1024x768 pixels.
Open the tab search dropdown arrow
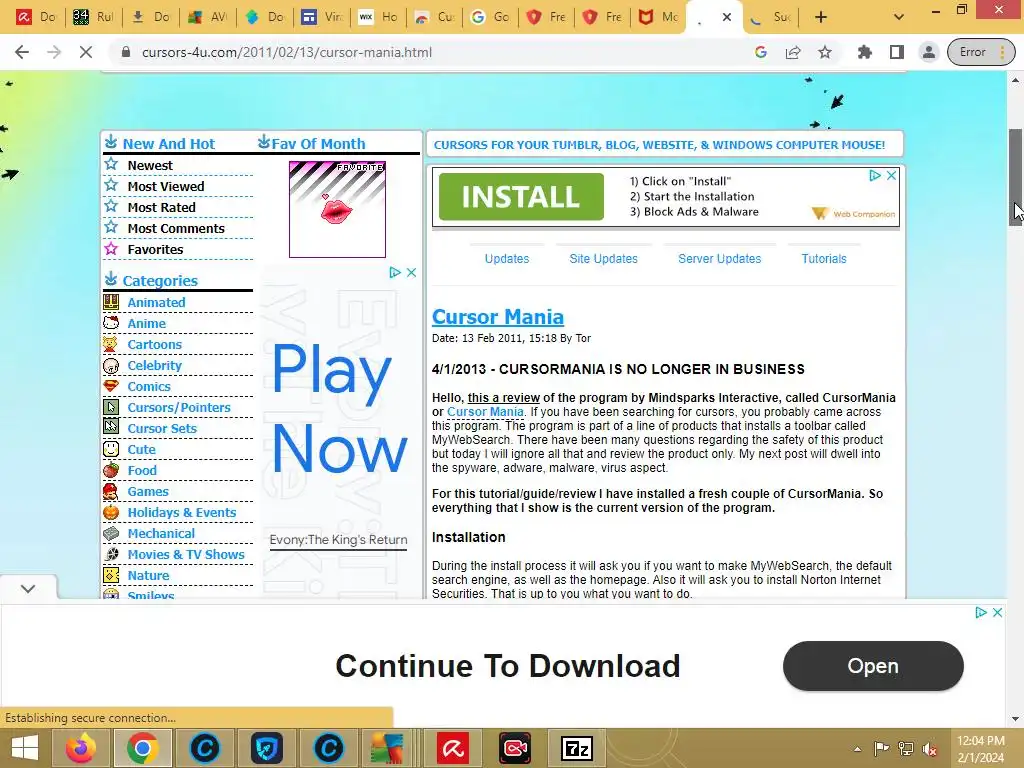click(899, 17)
